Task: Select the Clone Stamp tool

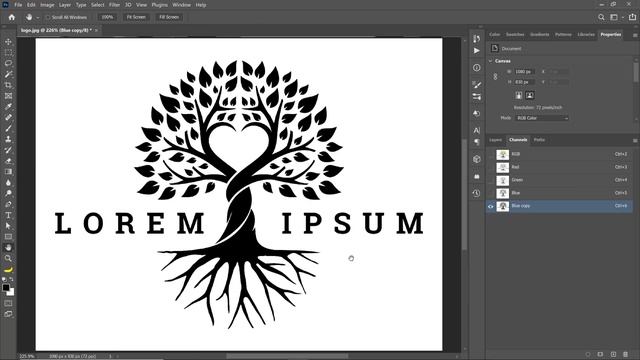Action: 8,139
